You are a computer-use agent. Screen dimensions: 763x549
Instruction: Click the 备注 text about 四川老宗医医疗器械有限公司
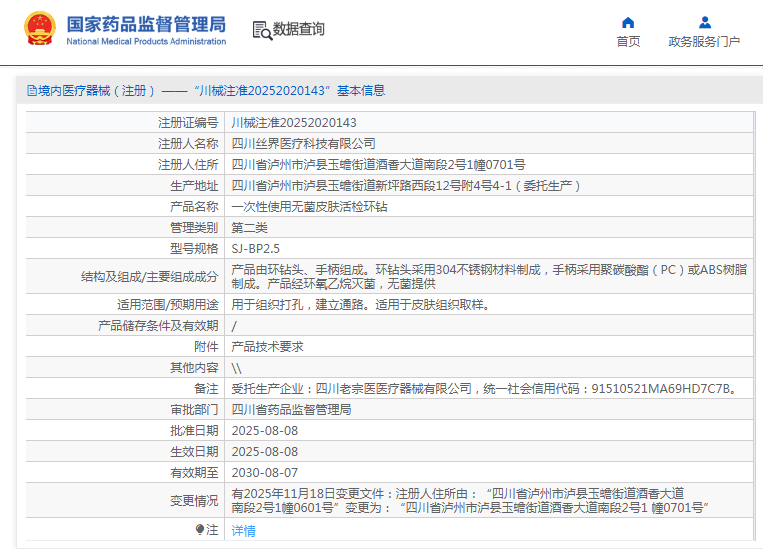coord(484,388)
